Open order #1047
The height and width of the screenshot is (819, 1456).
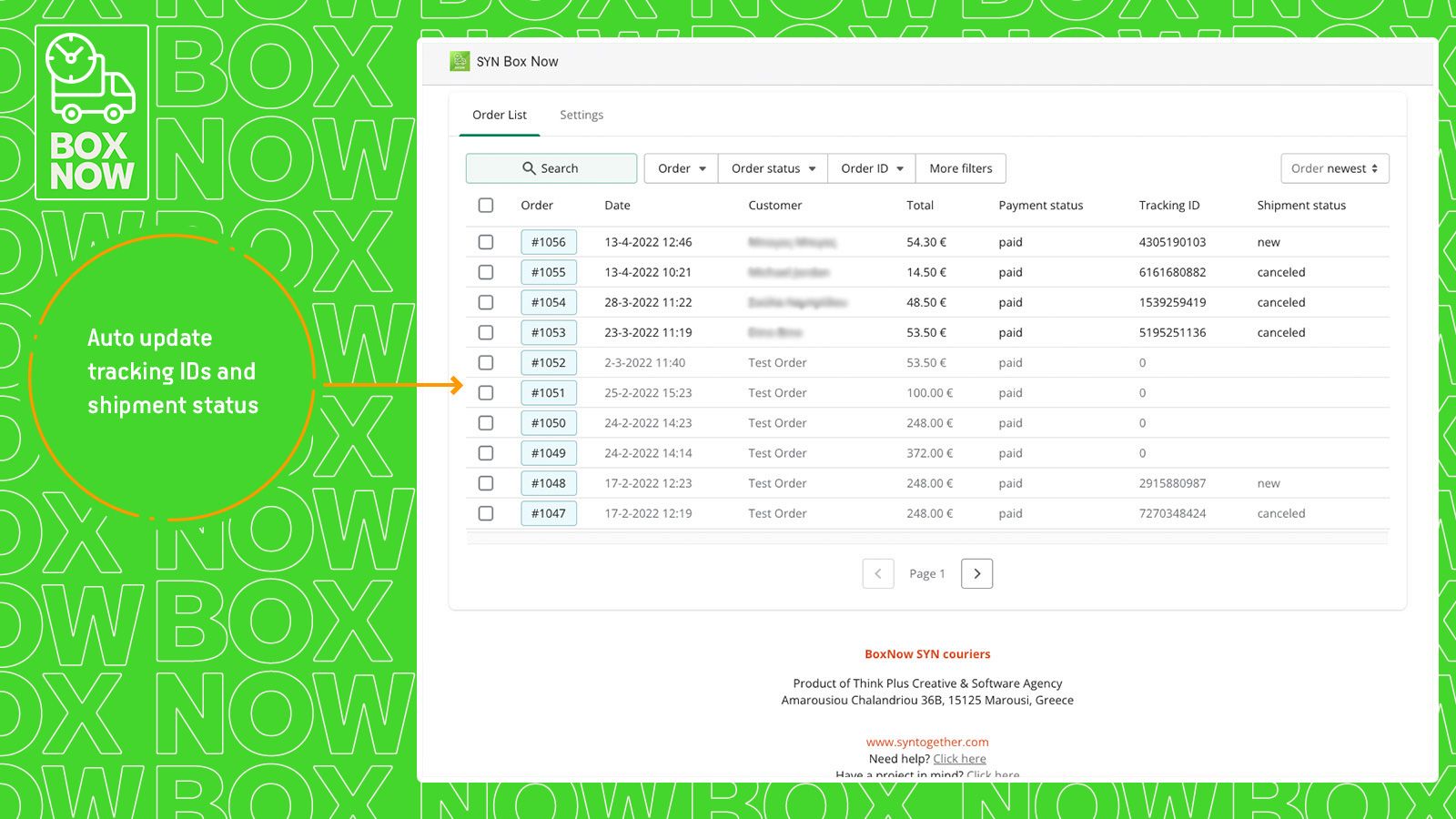pos(549,513)
